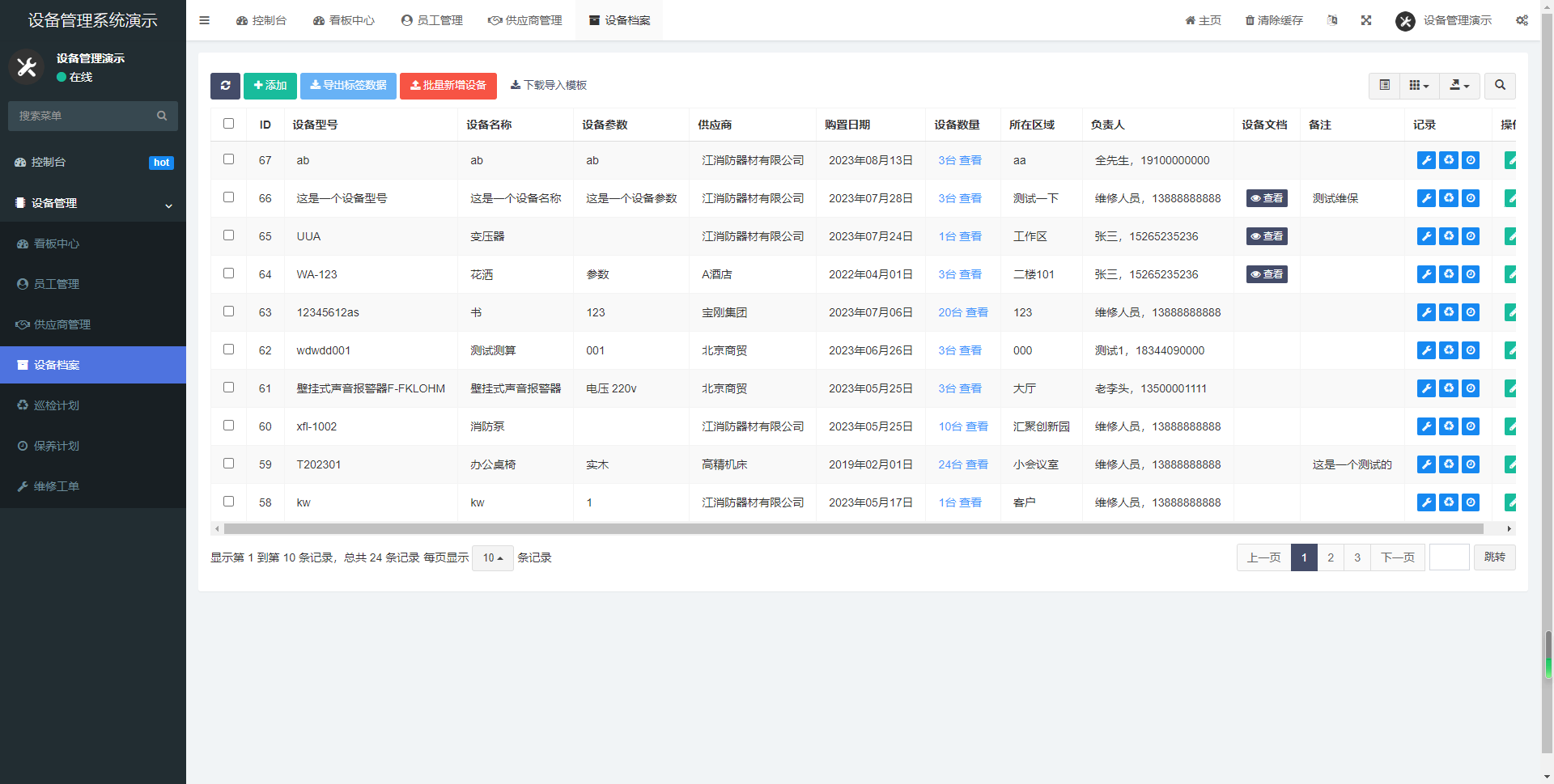This screenshot has height=784, width=1554.
Task: Click the 跳转 jump button
Action: click(x=1495, y=557)
